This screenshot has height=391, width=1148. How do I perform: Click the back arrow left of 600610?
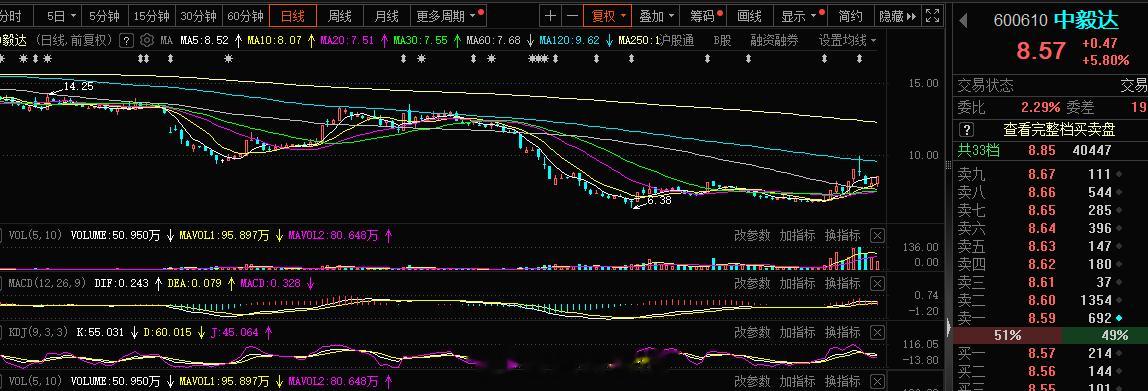(x=964, y=21)
